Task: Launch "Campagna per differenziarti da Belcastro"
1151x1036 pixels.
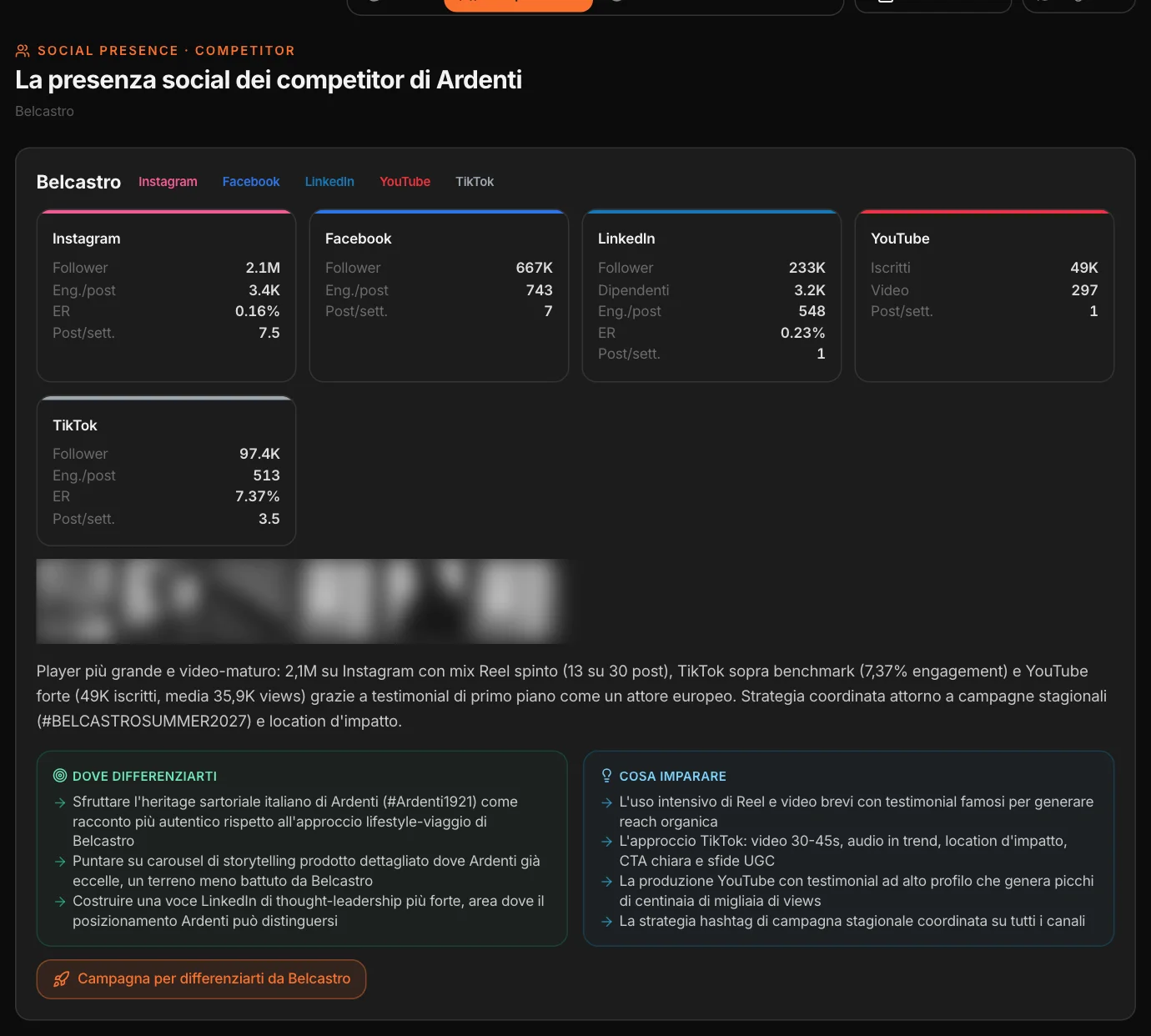Action: [201, 978]
